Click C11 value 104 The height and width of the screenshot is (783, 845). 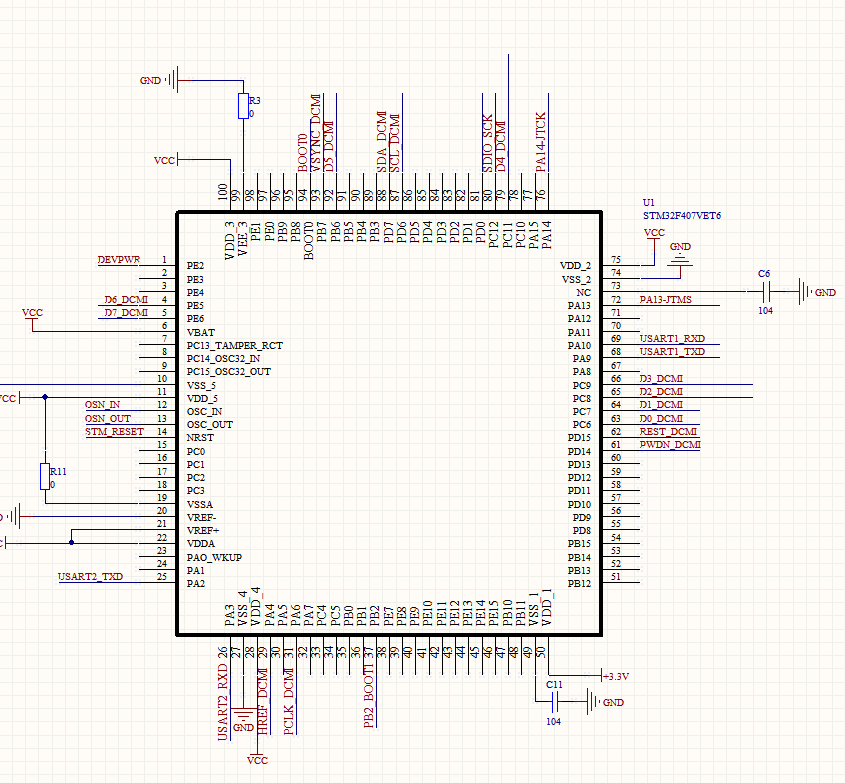pos(553,722)
